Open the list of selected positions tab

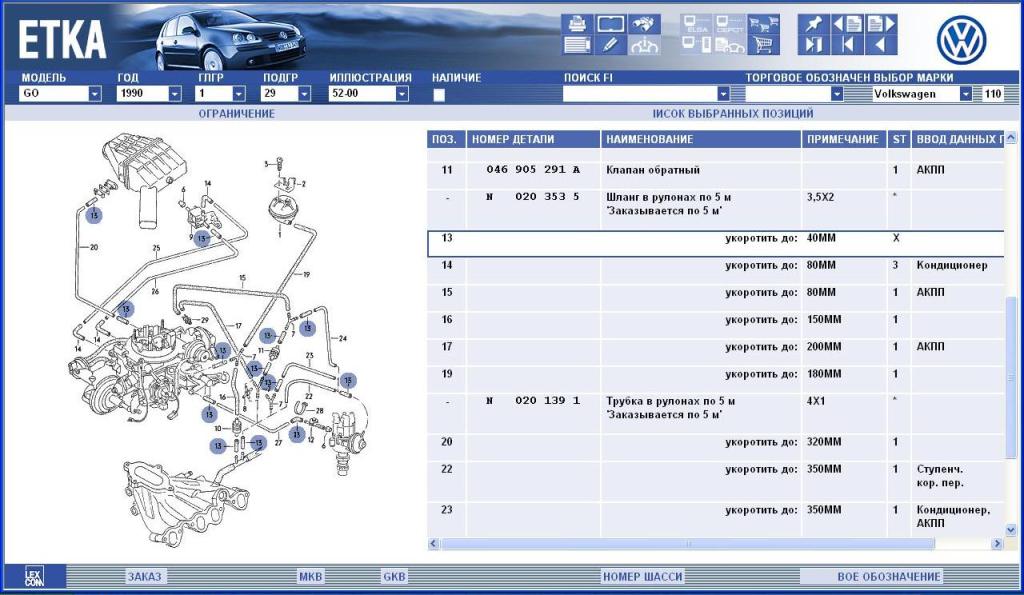[733, 114]
